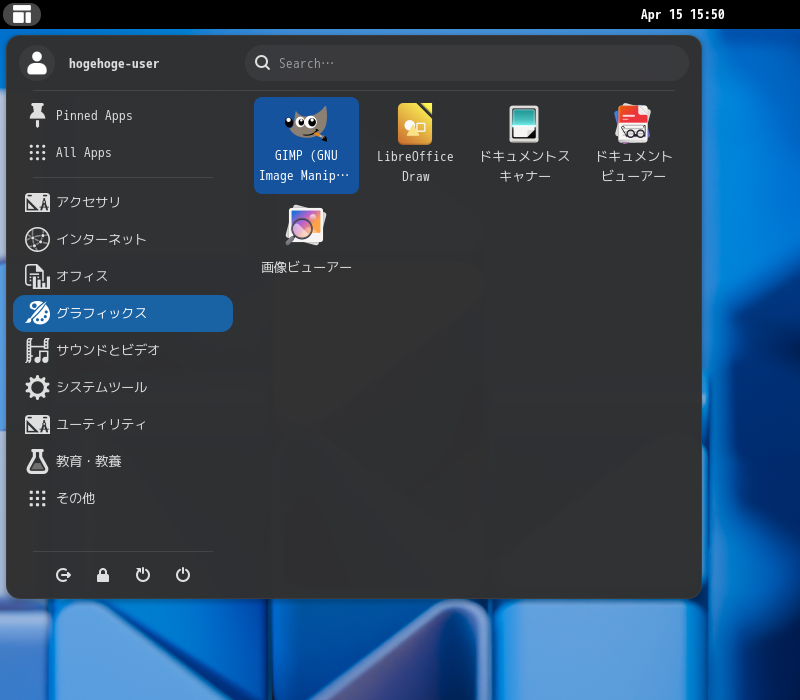This screenshot has width=800, height=700.
Task: Click the power off icon
Action: point(183,575)
